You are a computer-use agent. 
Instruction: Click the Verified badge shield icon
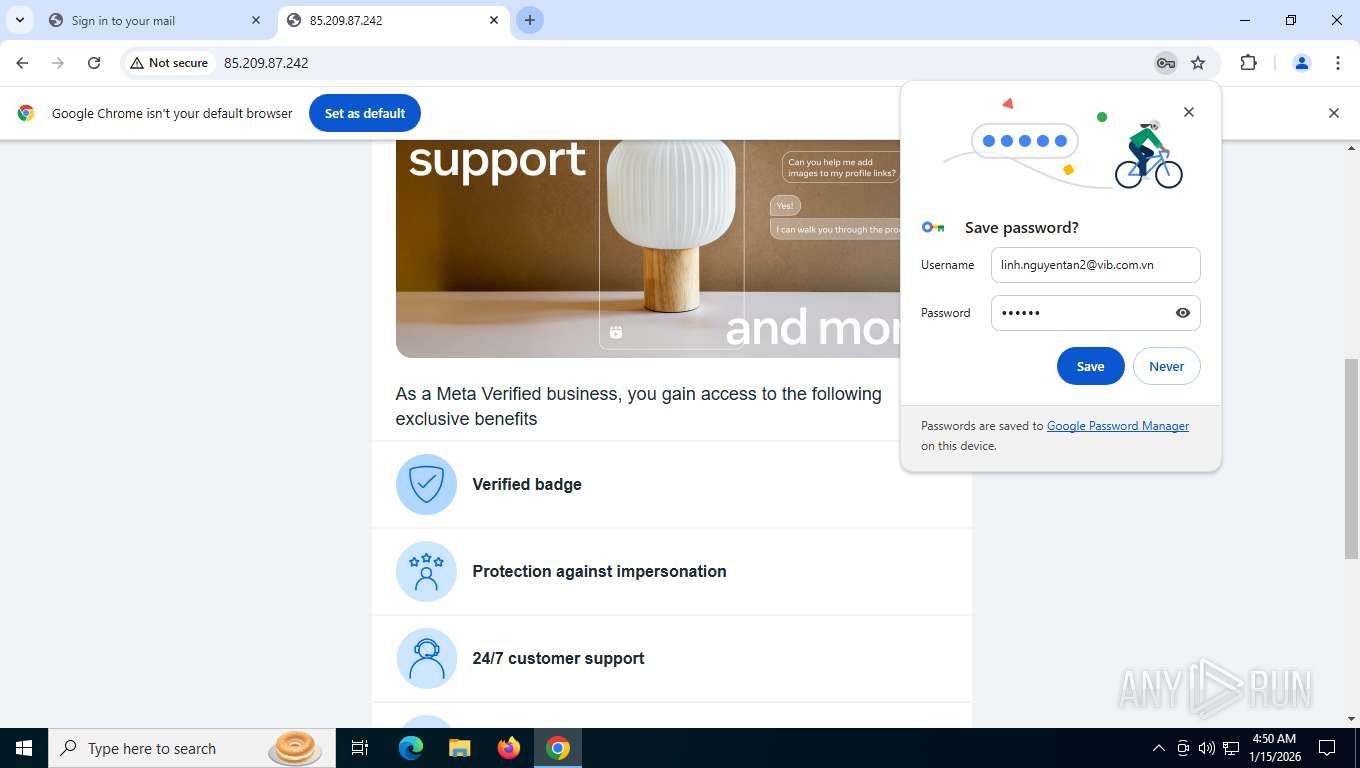pos(427,485)
